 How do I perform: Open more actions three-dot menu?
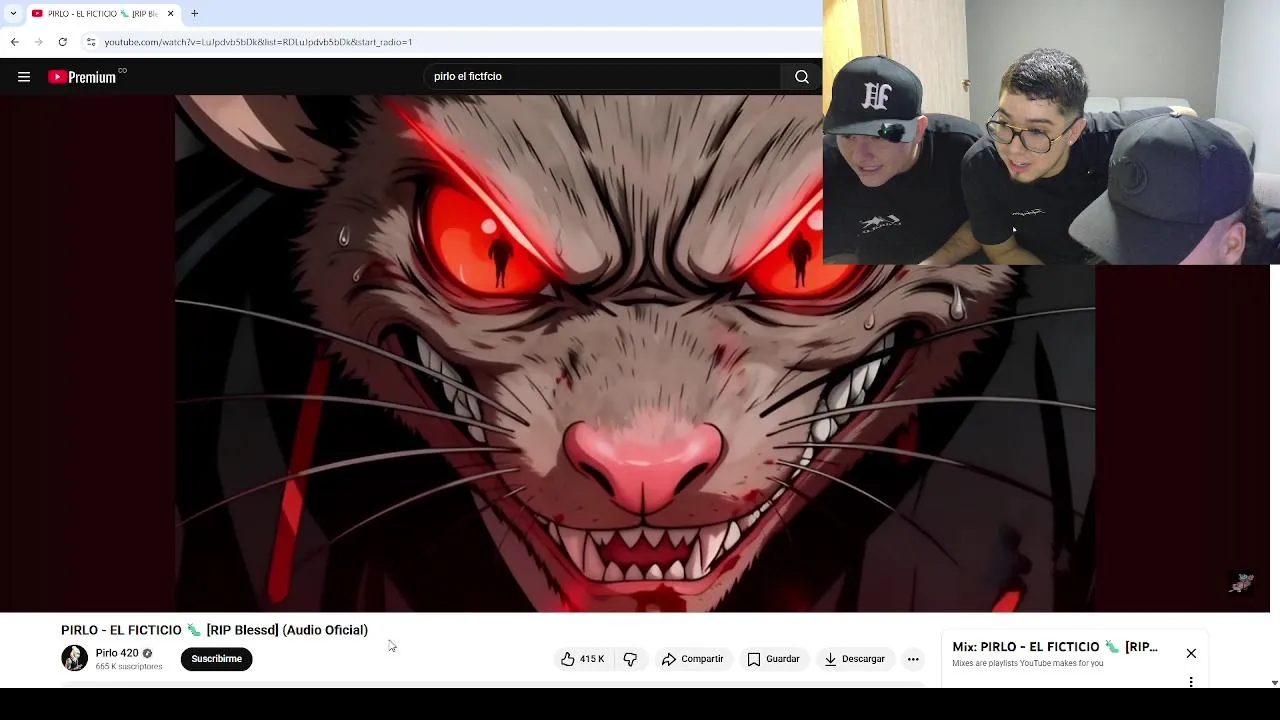pyautogui.click(x=913, y=659)
